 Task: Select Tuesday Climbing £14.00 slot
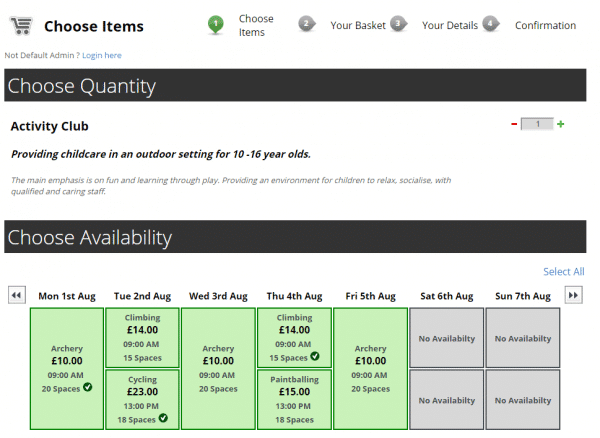[142, 338]
